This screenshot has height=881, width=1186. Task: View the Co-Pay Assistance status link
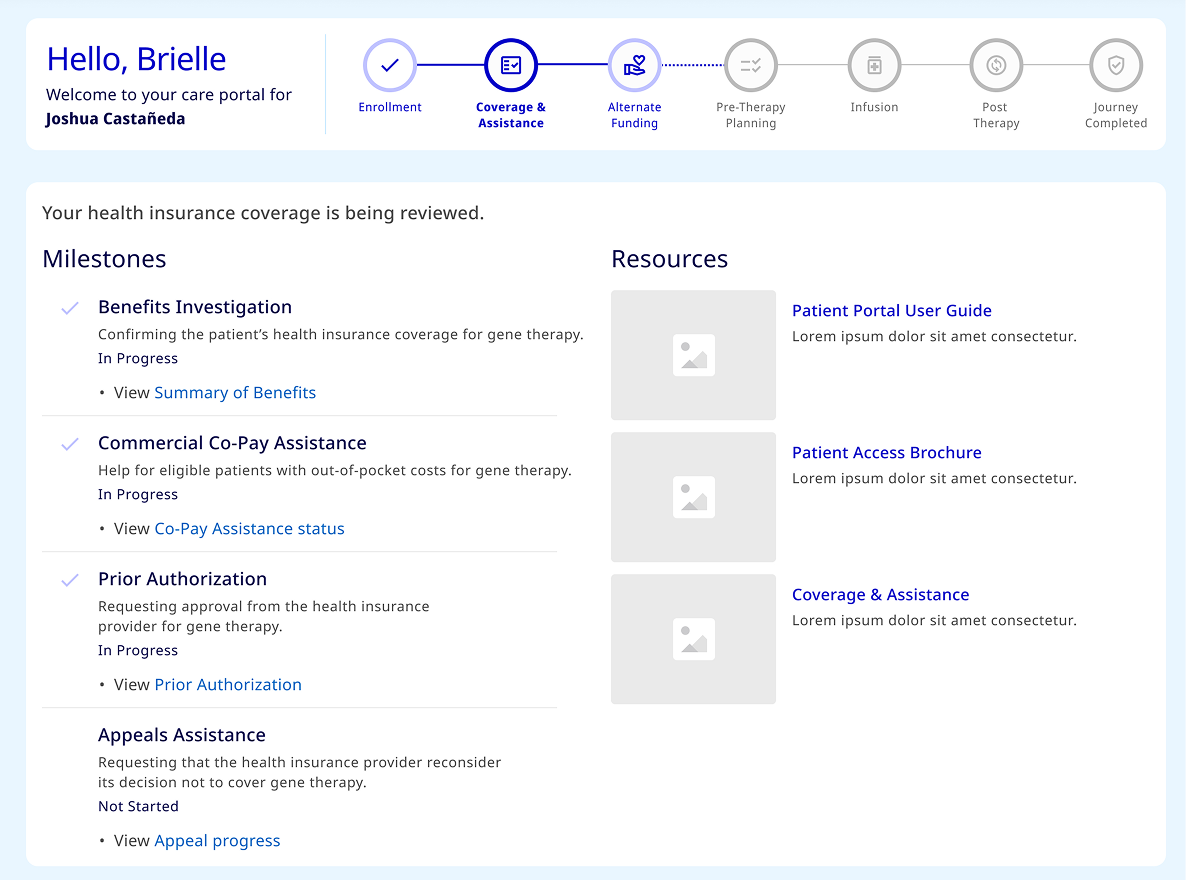click(x=249, y=528)
